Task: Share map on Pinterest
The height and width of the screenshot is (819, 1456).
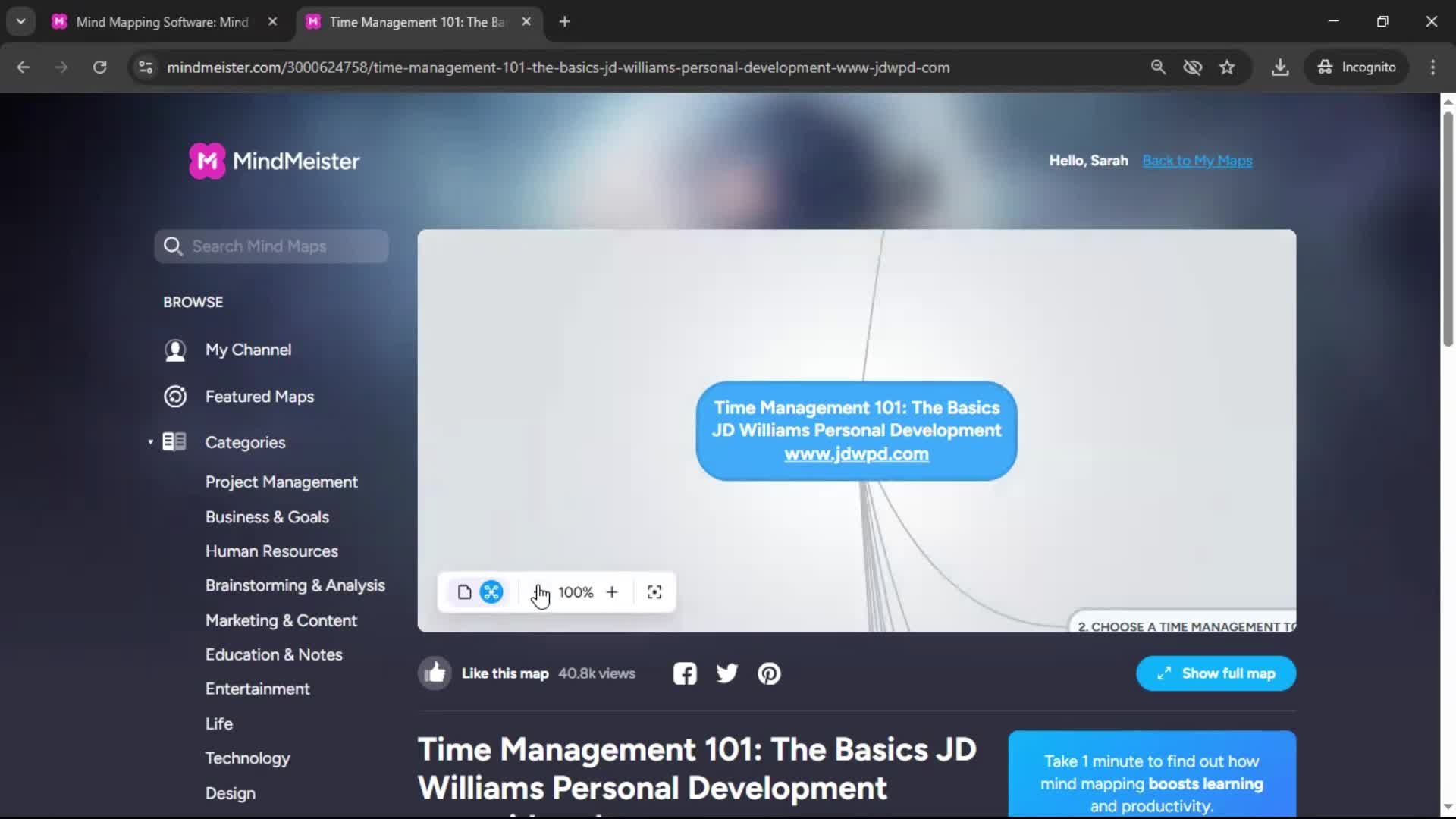Action: coord(770,673)
